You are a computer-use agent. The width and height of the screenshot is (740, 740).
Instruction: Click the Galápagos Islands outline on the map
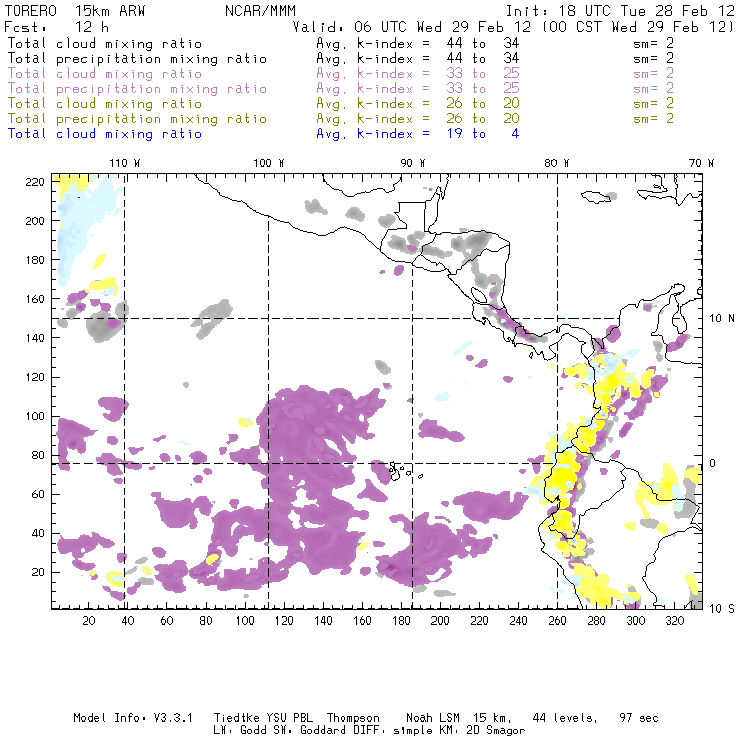(x=398, y=467)
